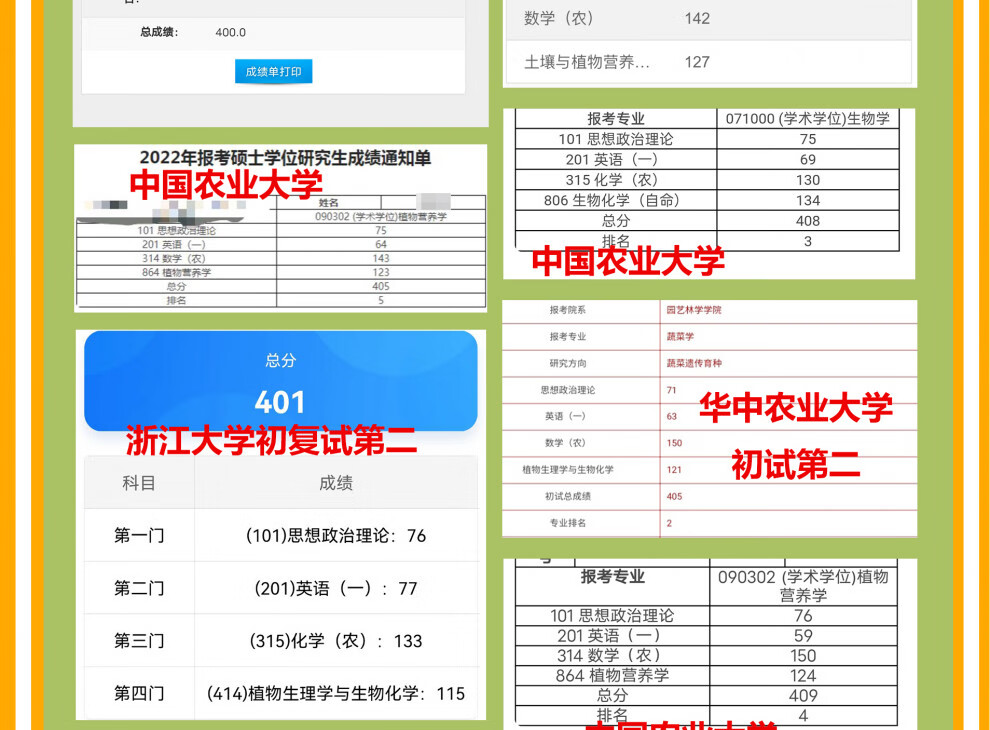Select the rank value 4 beside 排名

[803, 715]
